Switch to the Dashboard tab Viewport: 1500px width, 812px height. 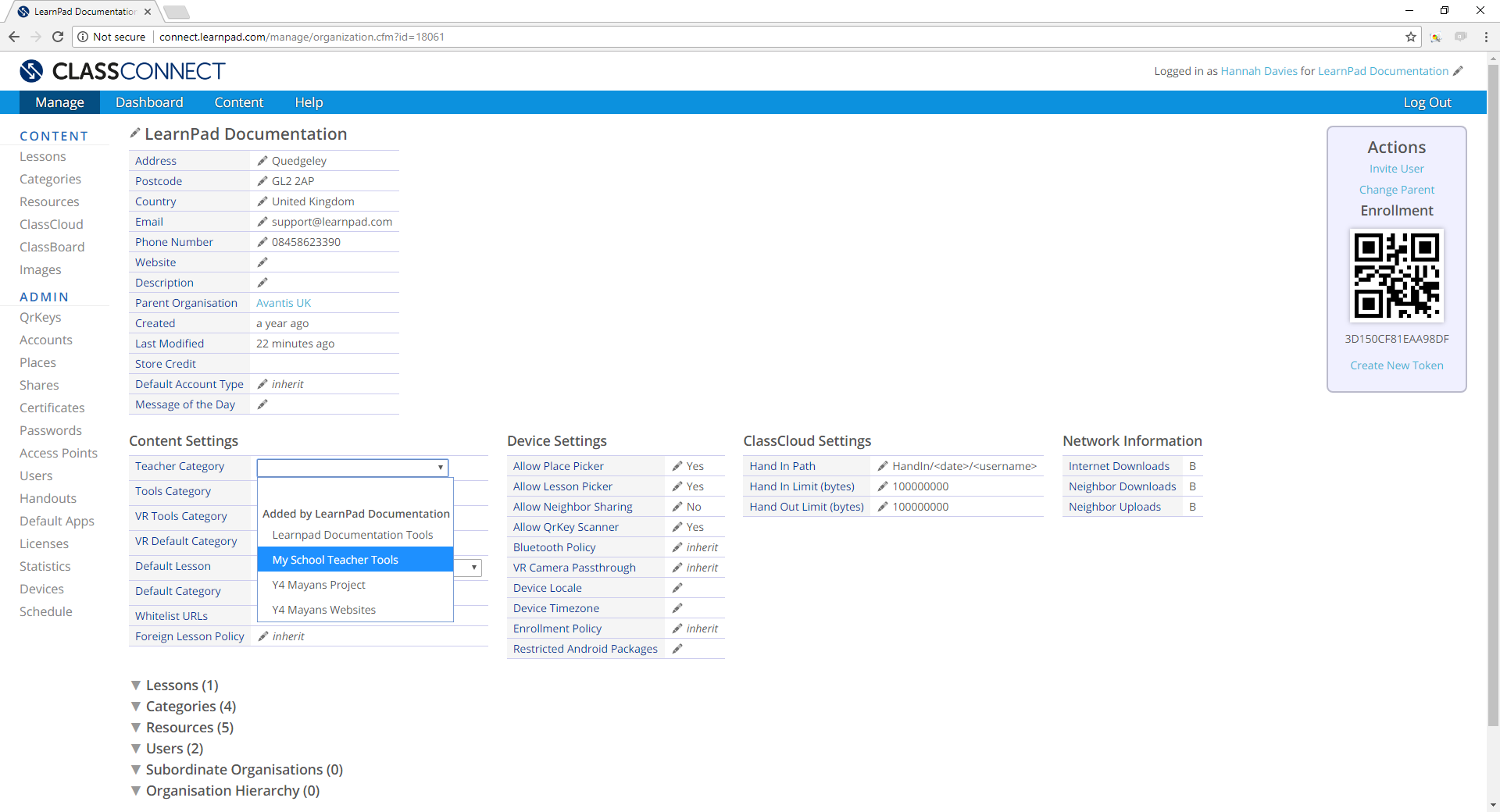tap(149, 102)
